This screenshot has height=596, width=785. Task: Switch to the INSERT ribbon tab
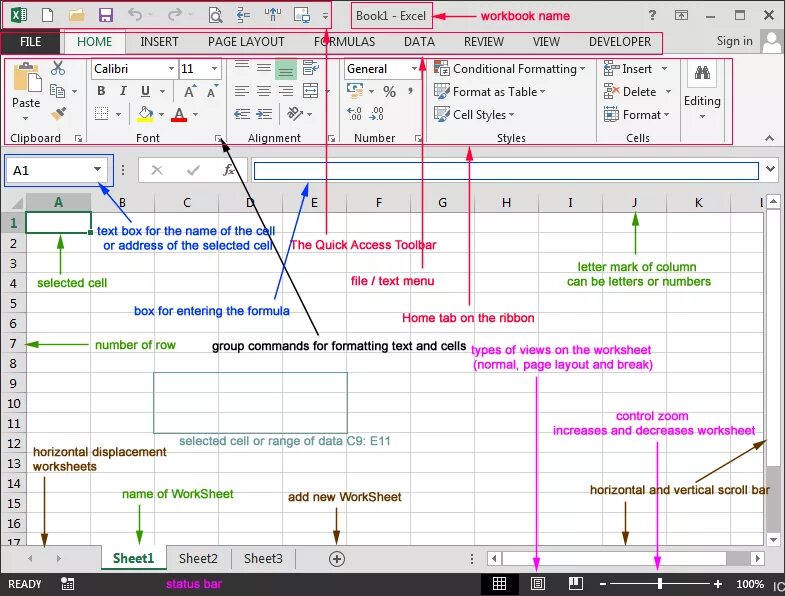(159, 42)
